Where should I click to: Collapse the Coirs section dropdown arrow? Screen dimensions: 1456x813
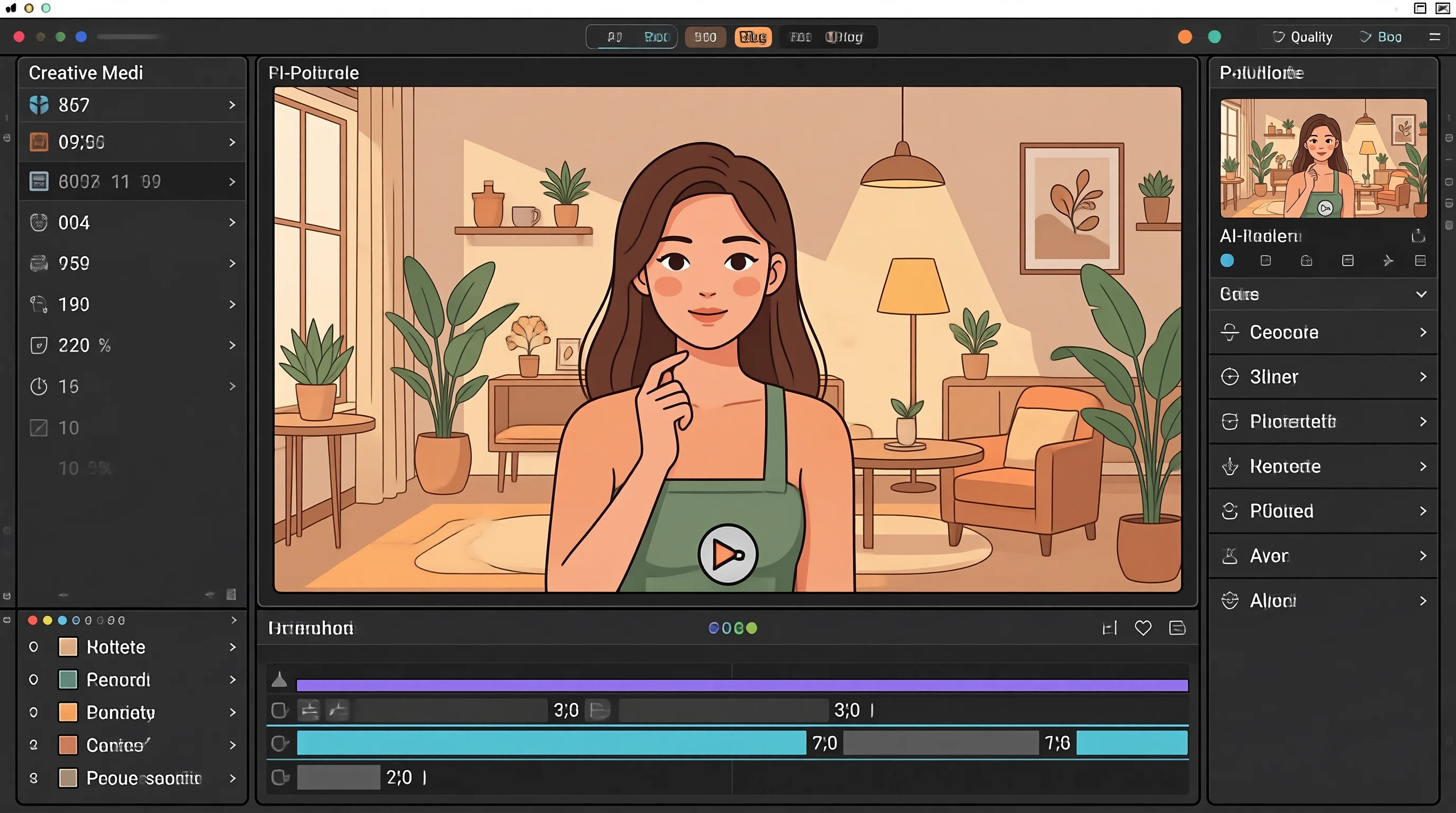[1422, 294]
